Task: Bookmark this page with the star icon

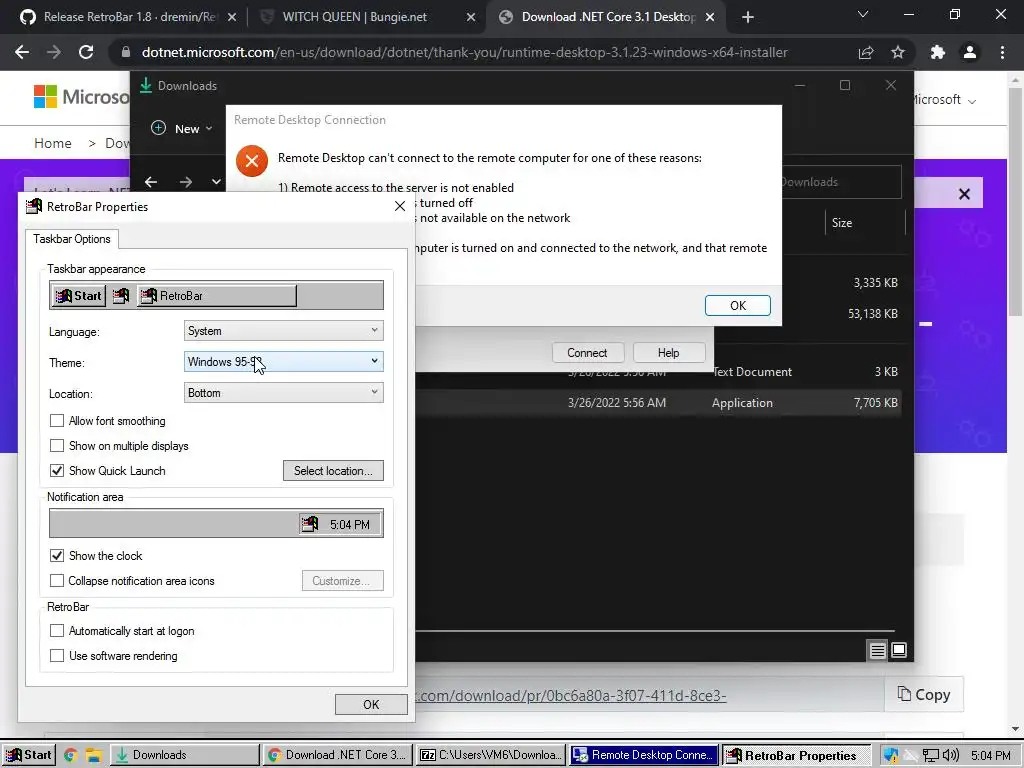Action: tap(898, 52)
